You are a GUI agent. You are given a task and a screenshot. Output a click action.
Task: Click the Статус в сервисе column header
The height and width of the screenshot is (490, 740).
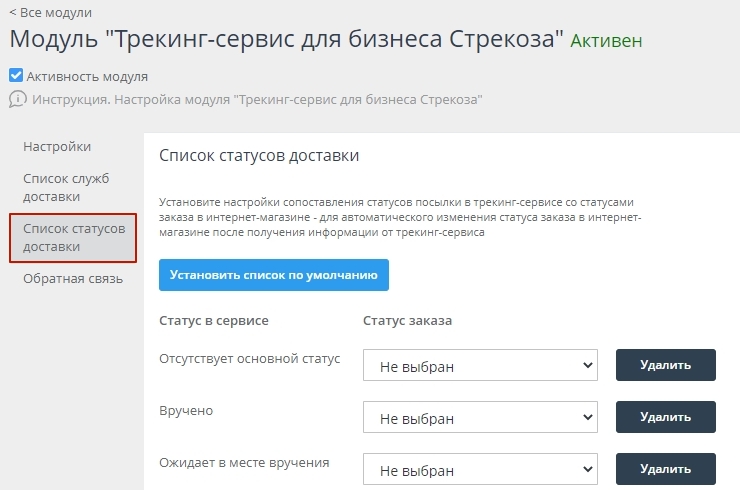[x=214, y=321]
